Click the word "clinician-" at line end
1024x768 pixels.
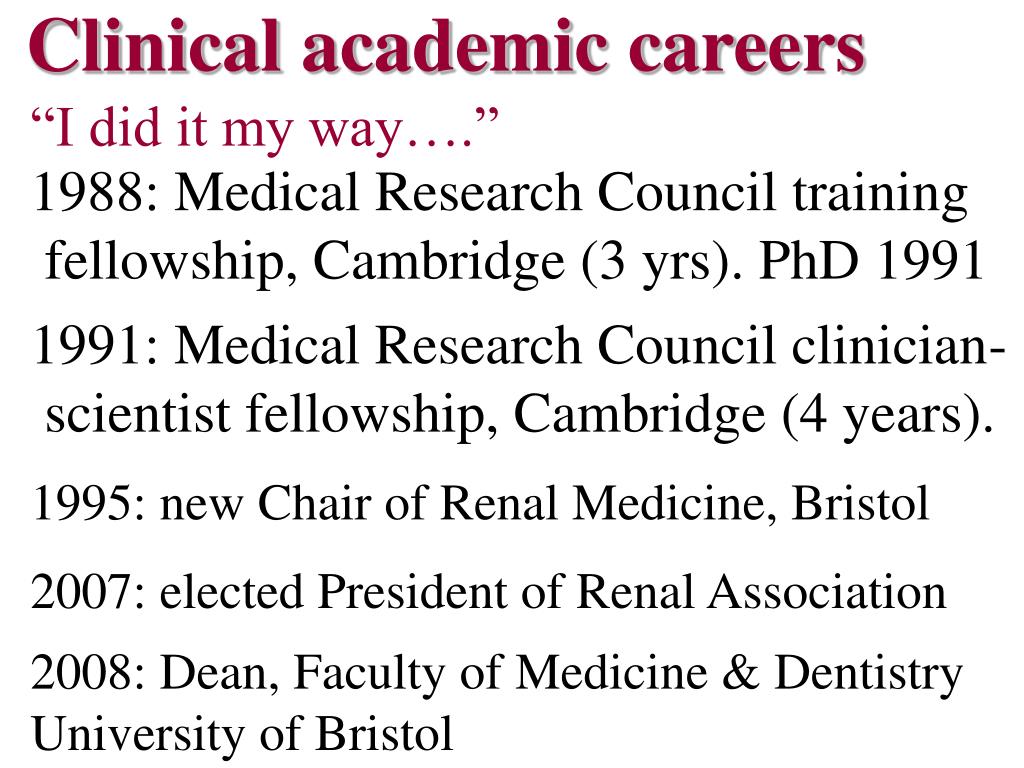click(899, 346)
